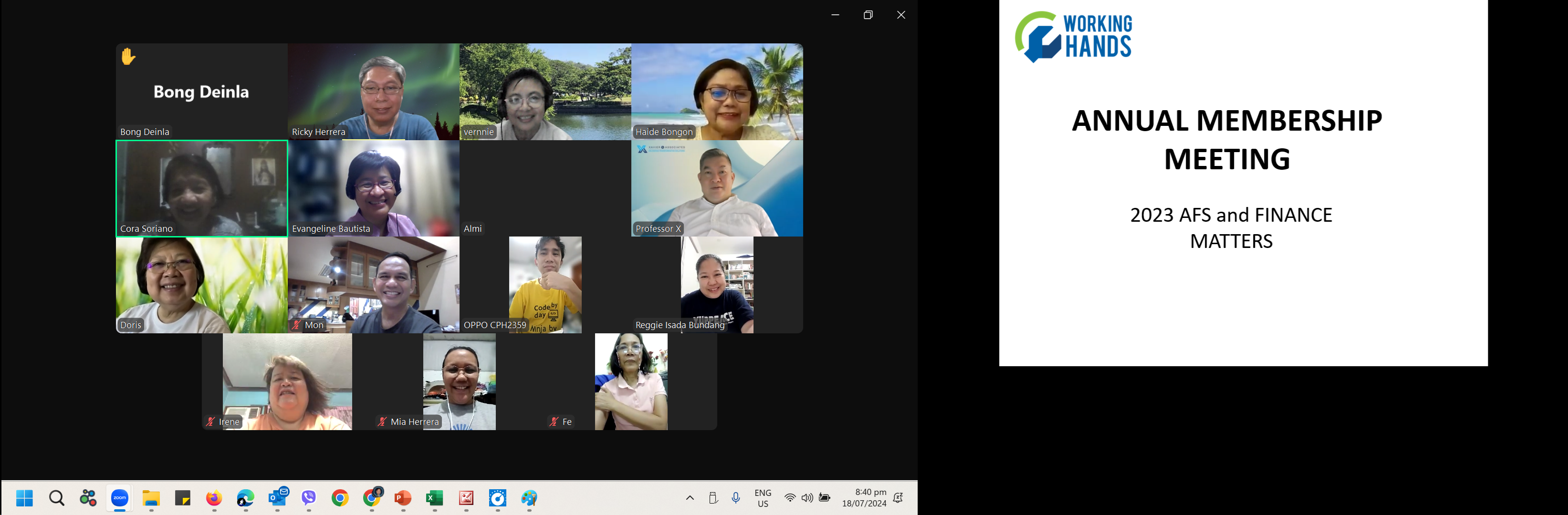The image size is (1568, 515).
Task: Launch Viber from the taskbar
Action: 309,498
